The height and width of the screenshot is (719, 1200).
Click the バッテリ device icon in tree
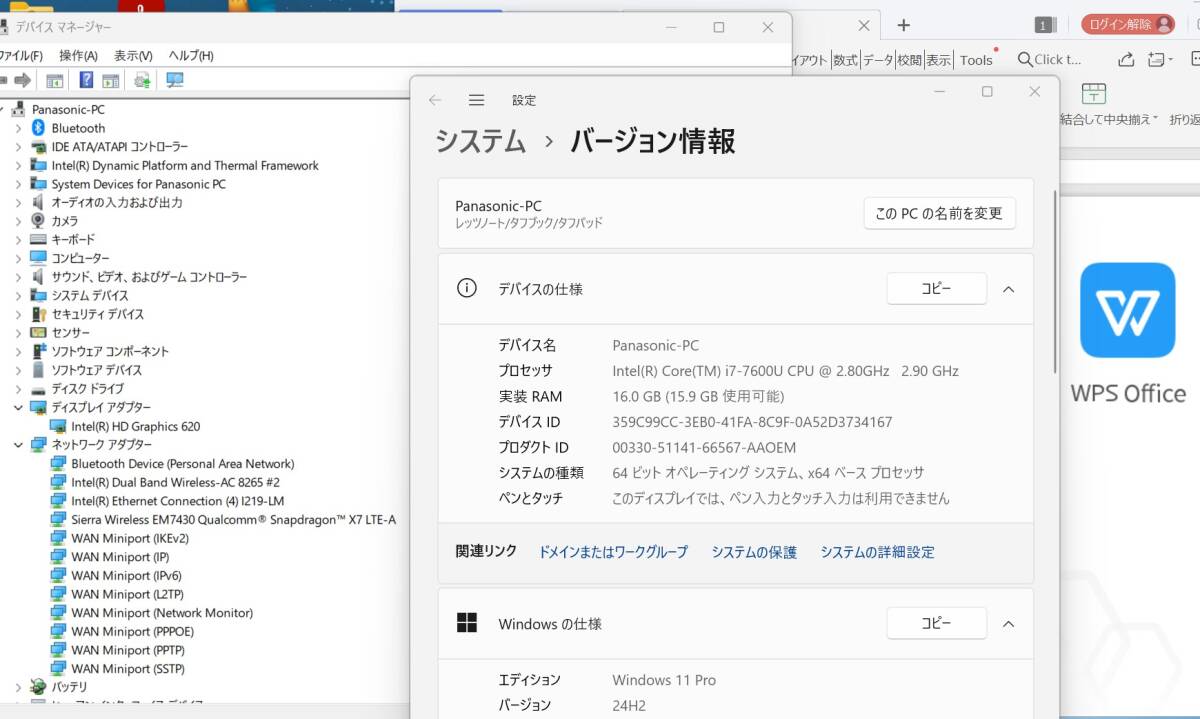[x=39, y=687]
